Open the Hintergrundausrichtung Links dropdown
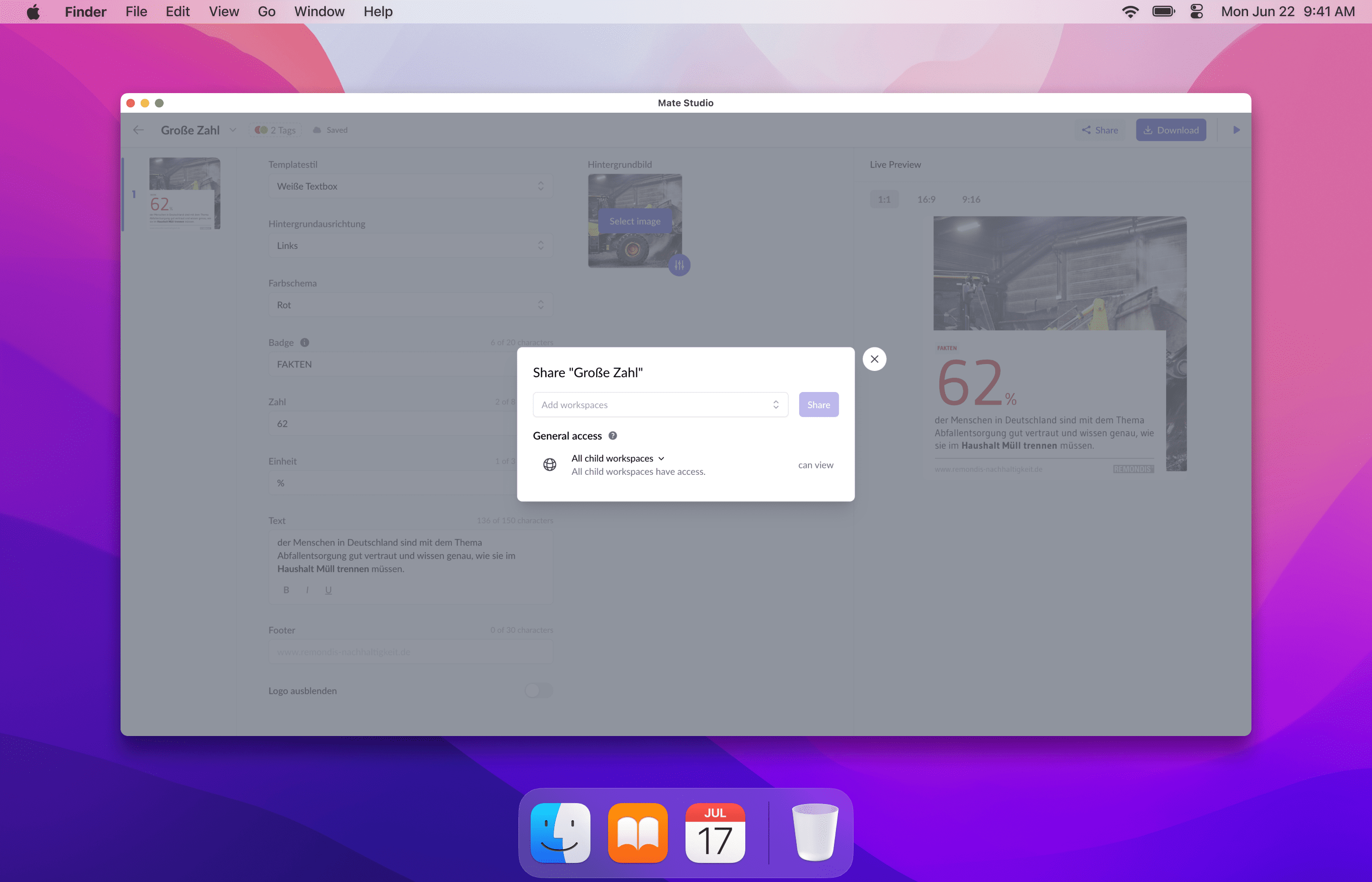The image size is (1372, 882). [x=411, y=245]
